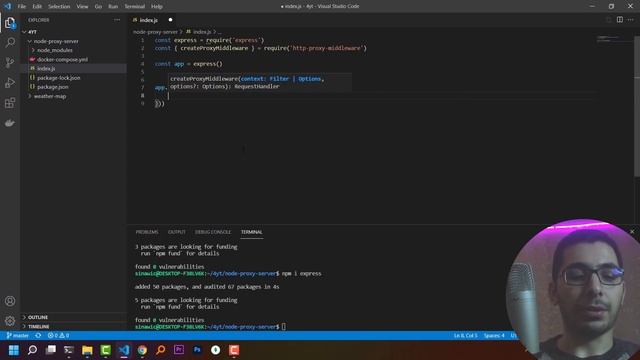Close the terminal panel

[632, 231]
